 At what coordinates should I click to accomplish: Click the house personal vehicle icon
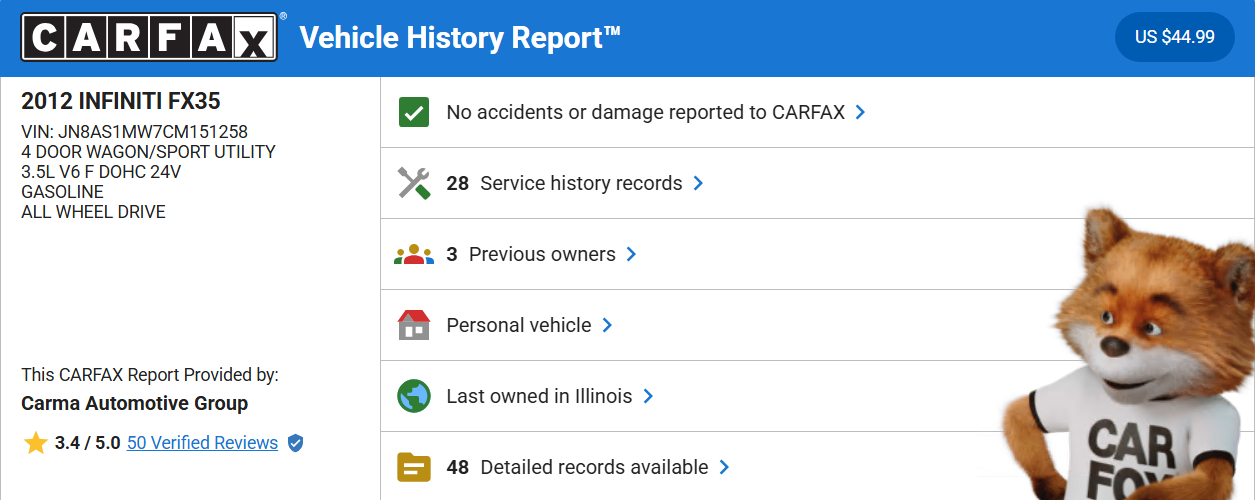[413, 325]
